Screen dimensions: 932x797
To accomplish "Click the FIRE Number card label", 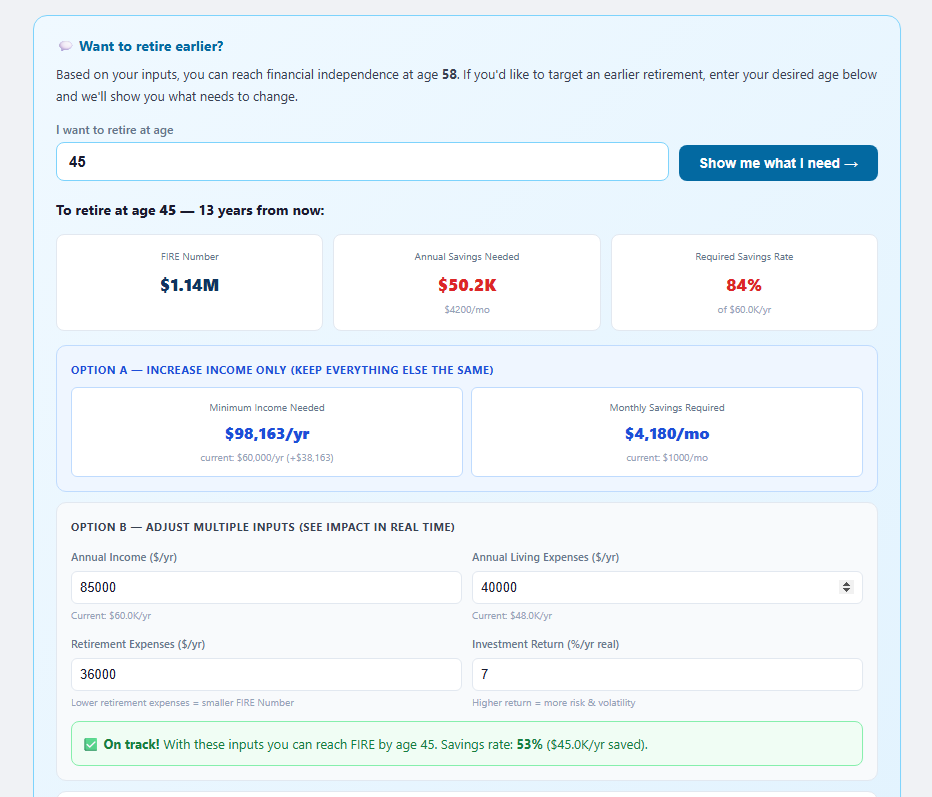I will 190,257.
